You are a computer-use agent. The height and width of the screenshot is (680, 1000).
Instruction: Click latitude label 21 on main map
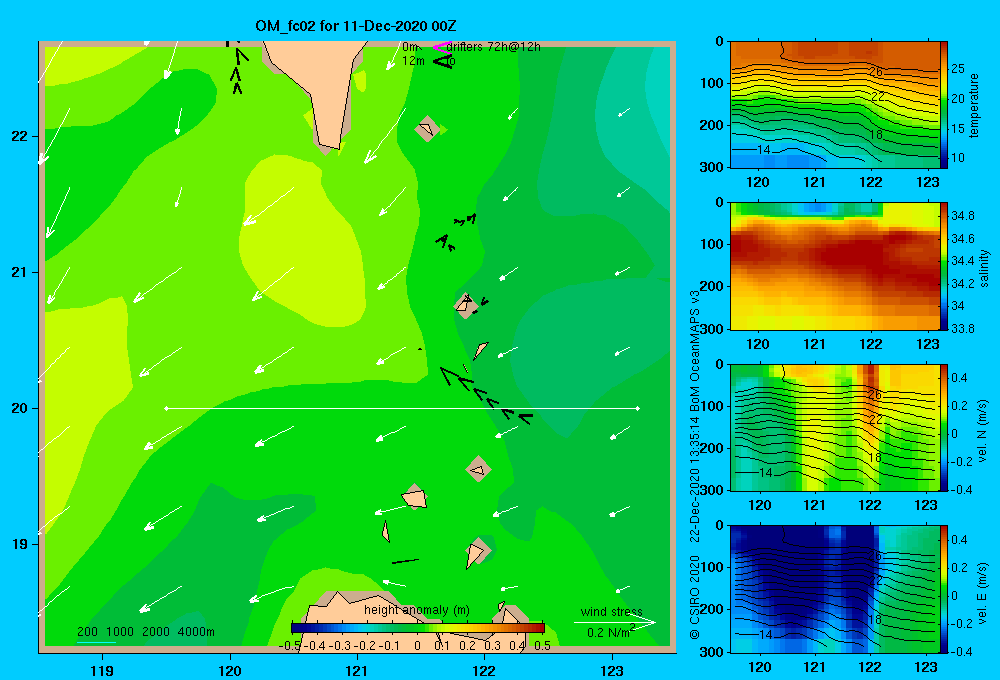tap(20, 272)
